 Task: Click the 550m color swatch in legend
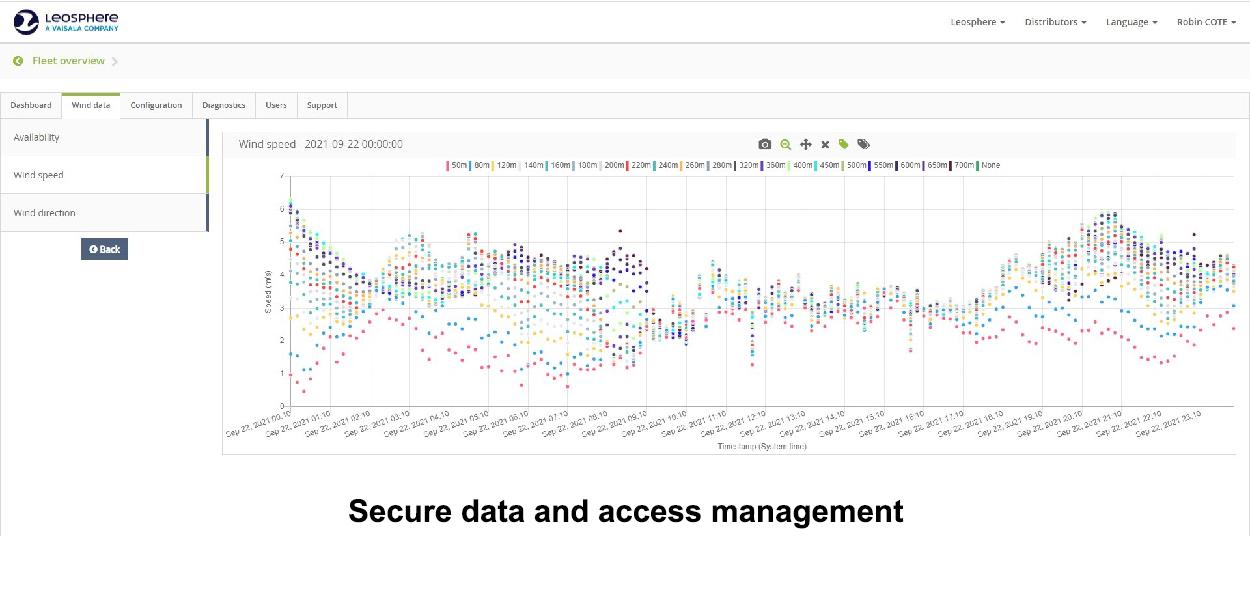(871, 165)
